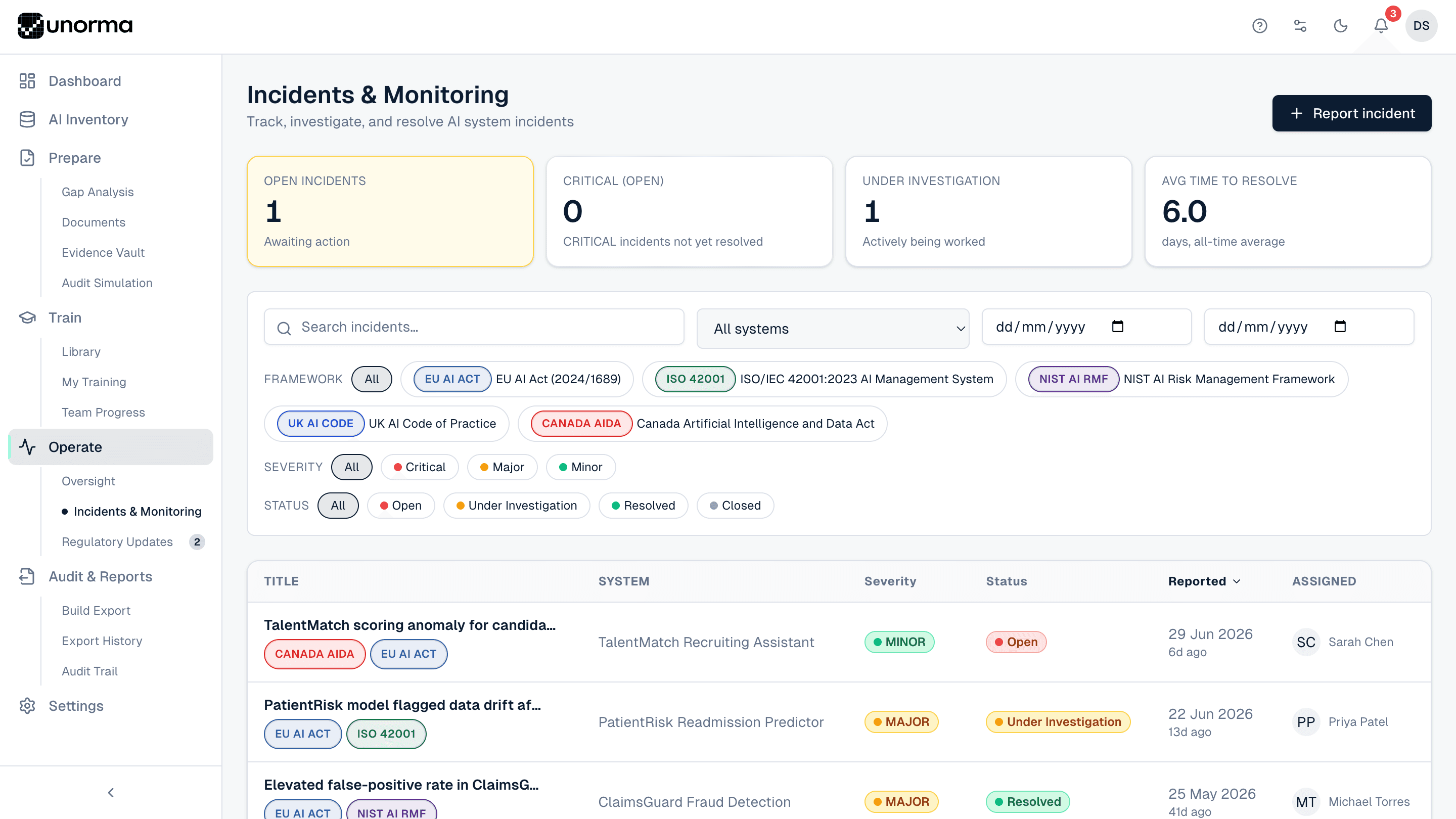This screenshot has width=1456, height=819.
Task: Expand the Train section
Action: (x=111, y=317)
